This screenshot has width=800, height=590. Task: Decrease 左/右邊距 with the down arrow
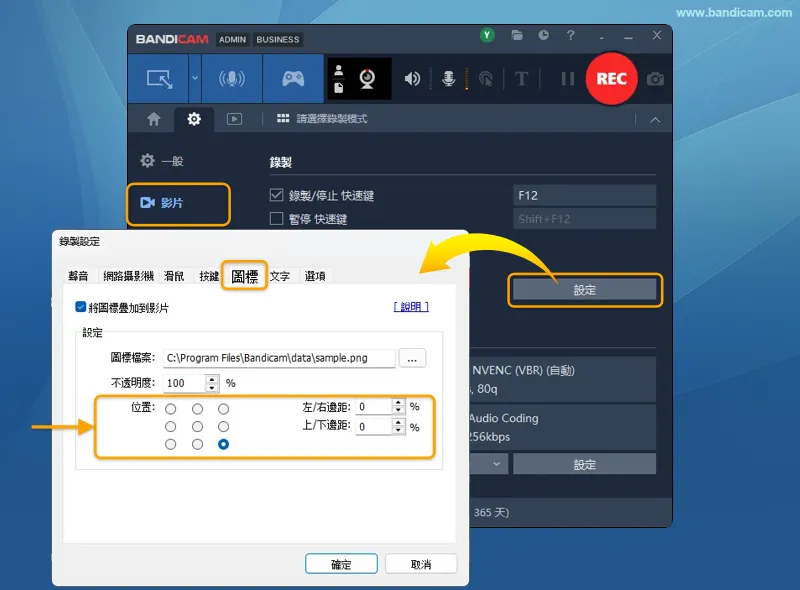point(398,410)
